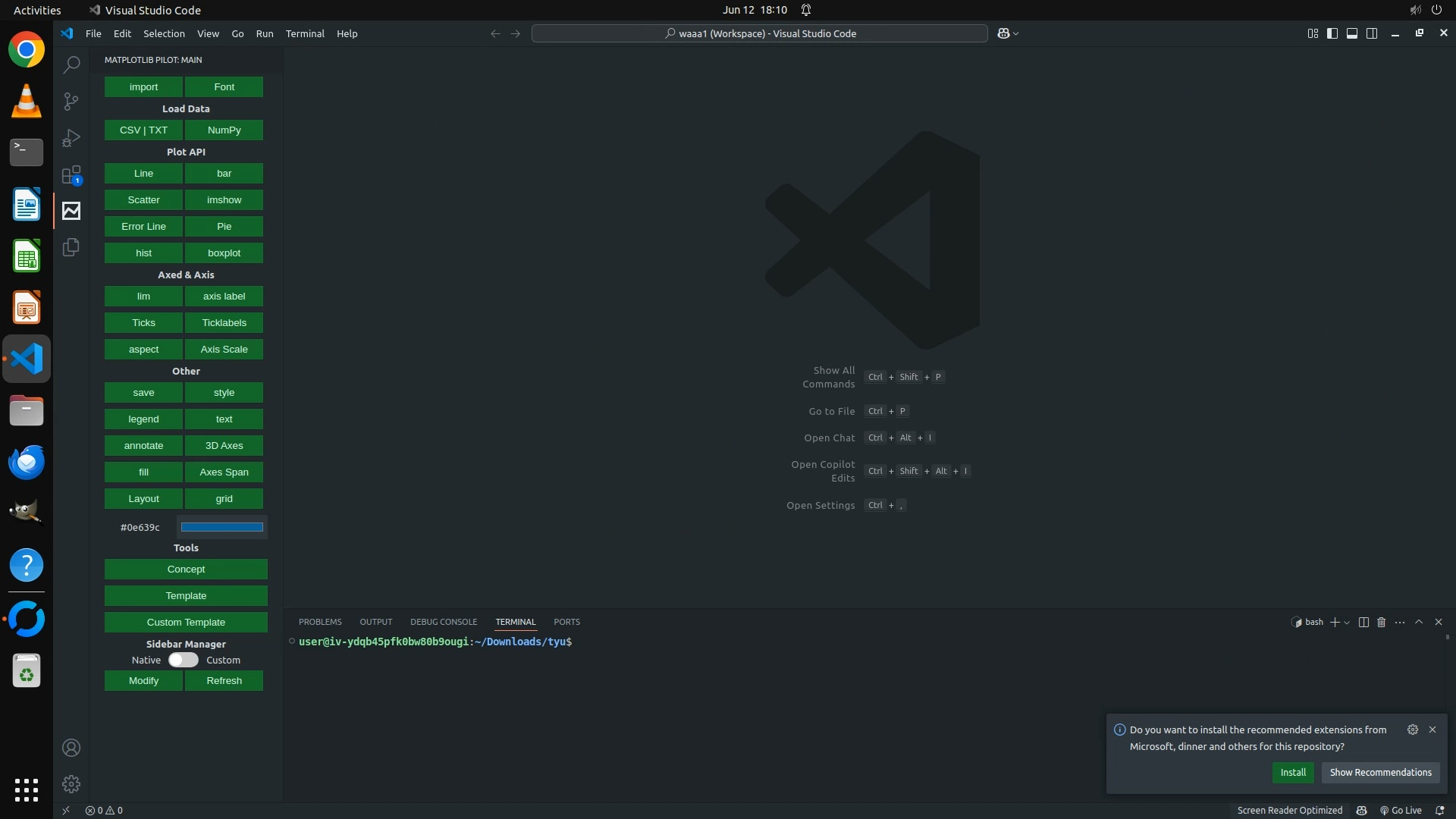Maximize the panel size with chevron
Image resolution: width=1456 pixels, height=819 pixels.
(x=1419, y=622)
